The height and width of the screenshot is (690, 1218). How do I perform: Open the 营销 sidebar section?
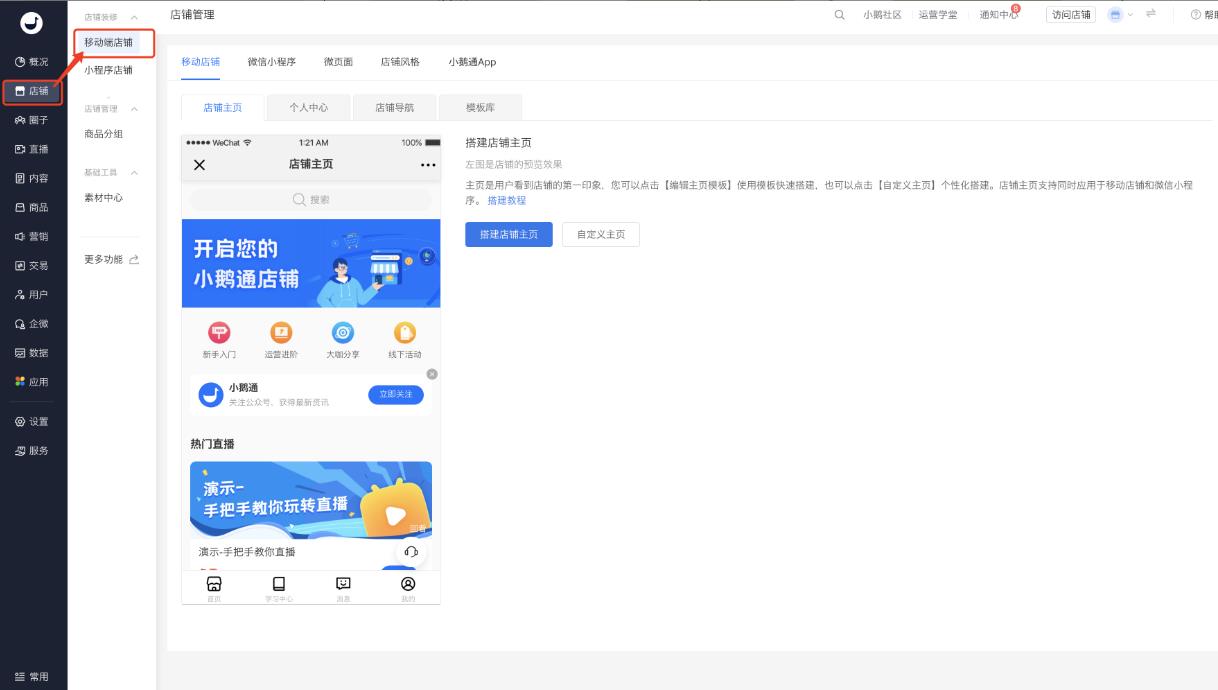(32, 236)
